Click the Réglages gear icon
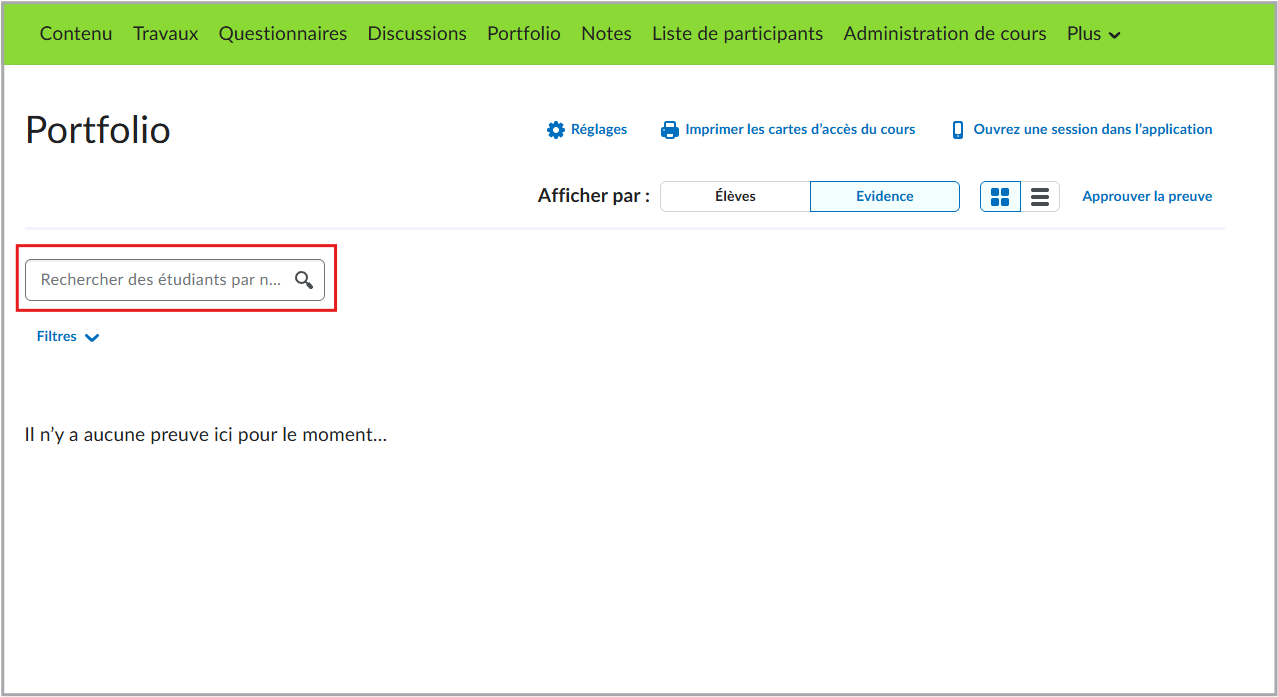 coord(556,130)
